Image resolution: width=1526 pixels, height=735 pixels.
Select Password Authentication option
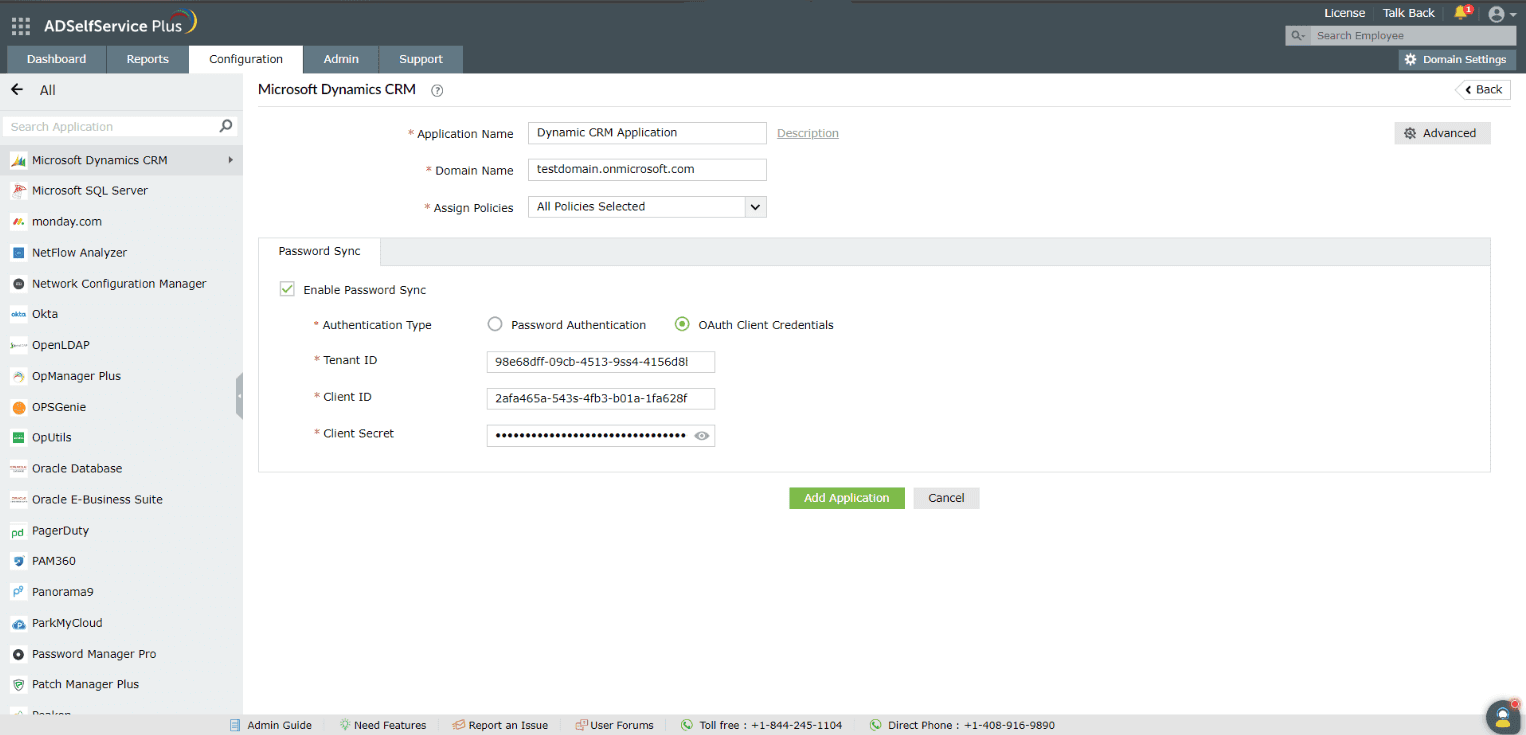(x=494, y=324)
